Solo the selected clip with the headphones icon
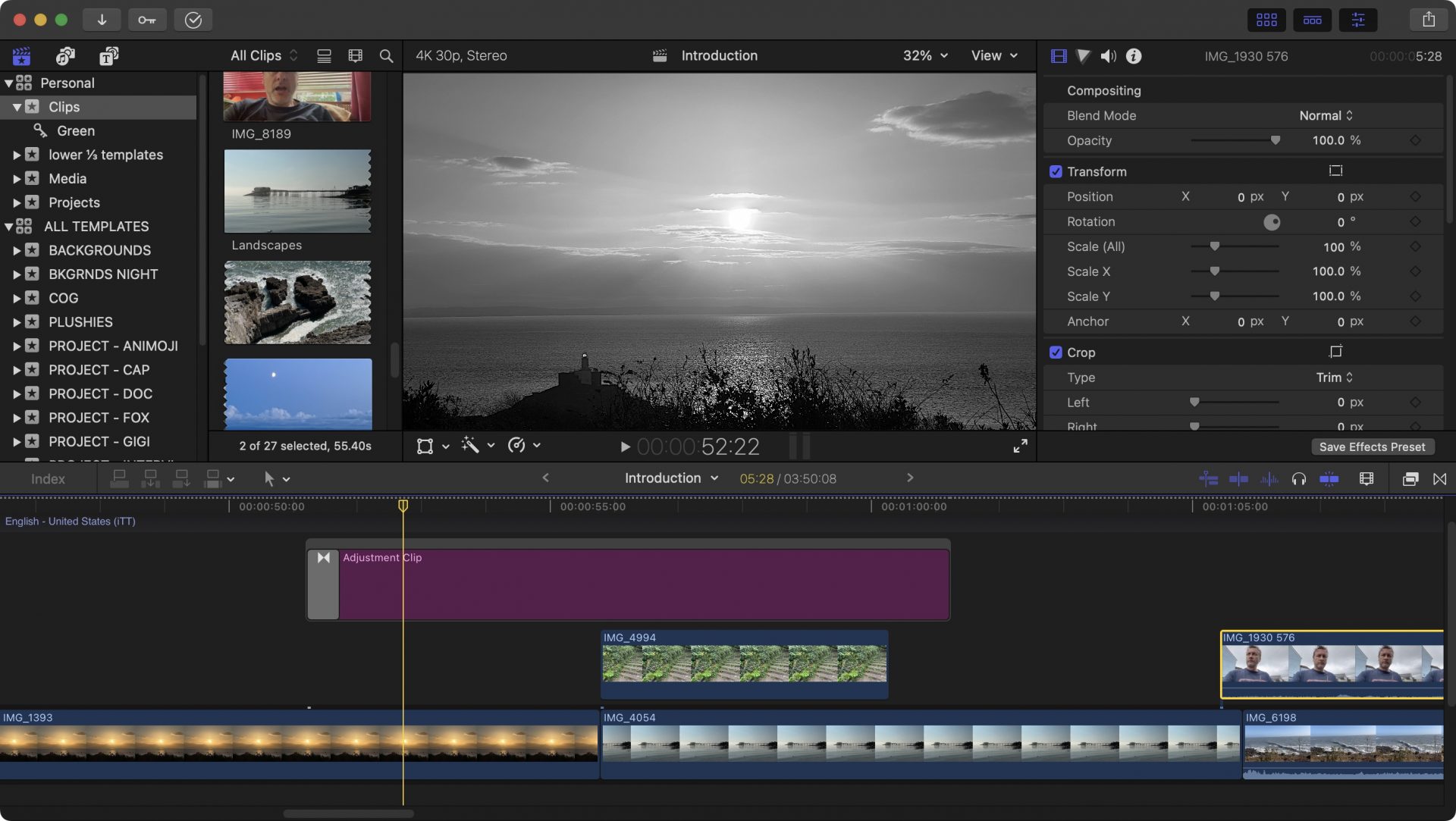 click(x=1299, y=478)
